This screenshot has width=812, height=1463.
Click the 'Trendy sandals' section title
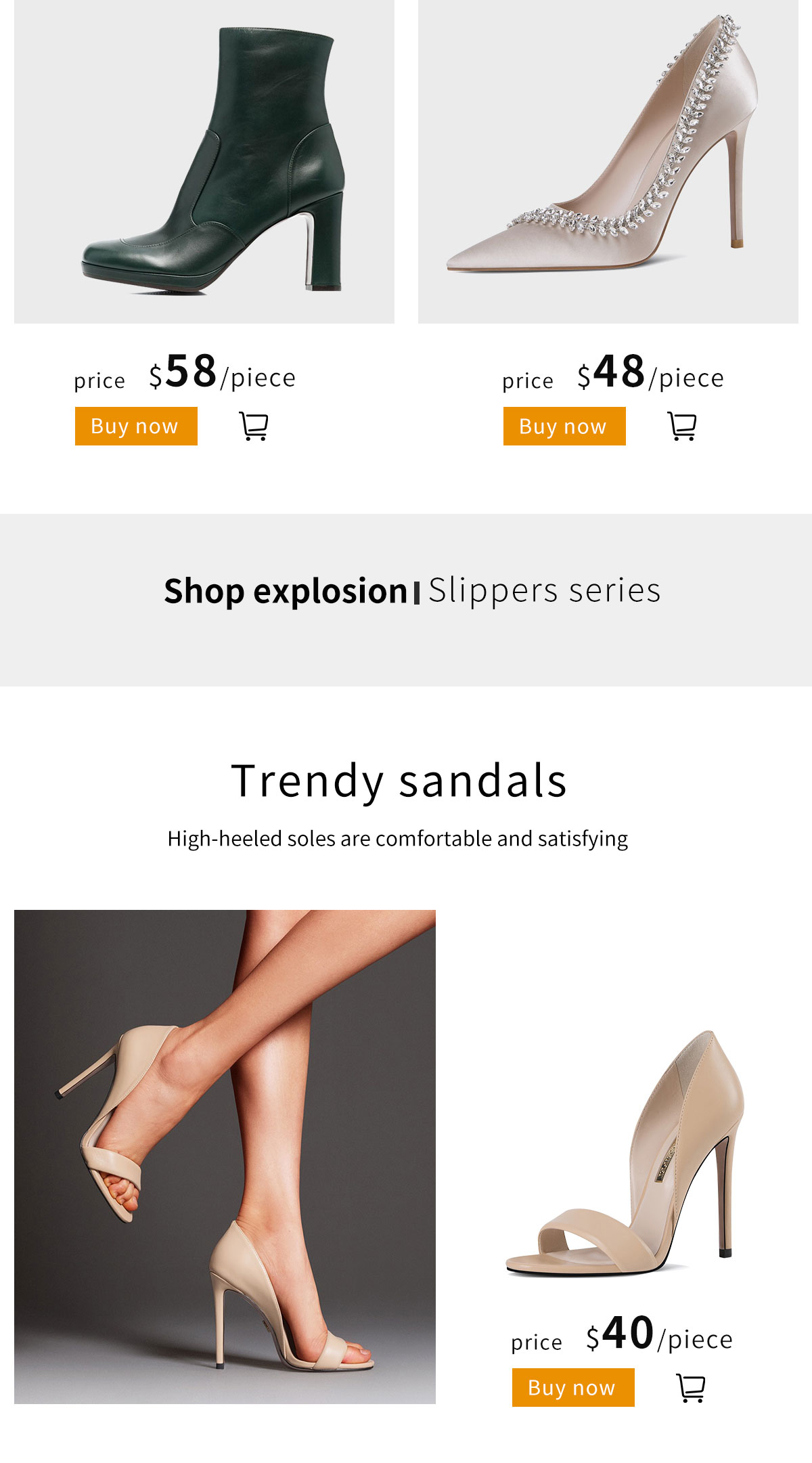point(399,781)
